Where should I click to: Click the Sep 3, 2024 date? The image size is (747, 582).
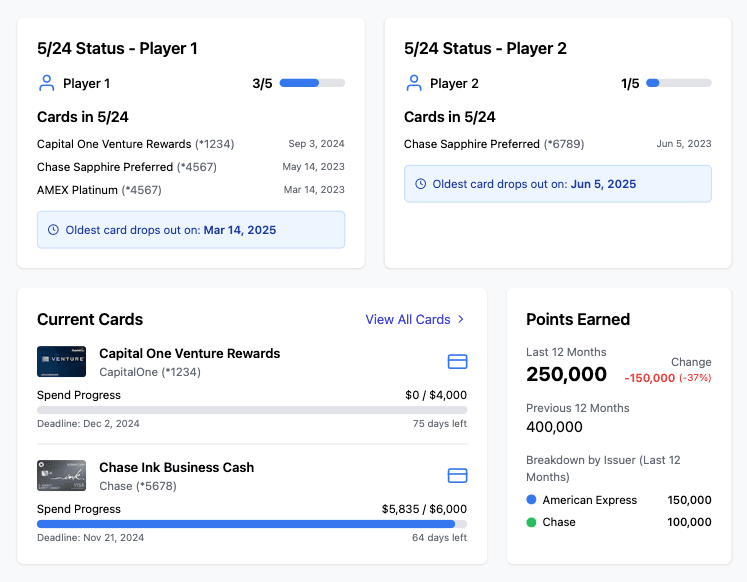coord(316,143)
